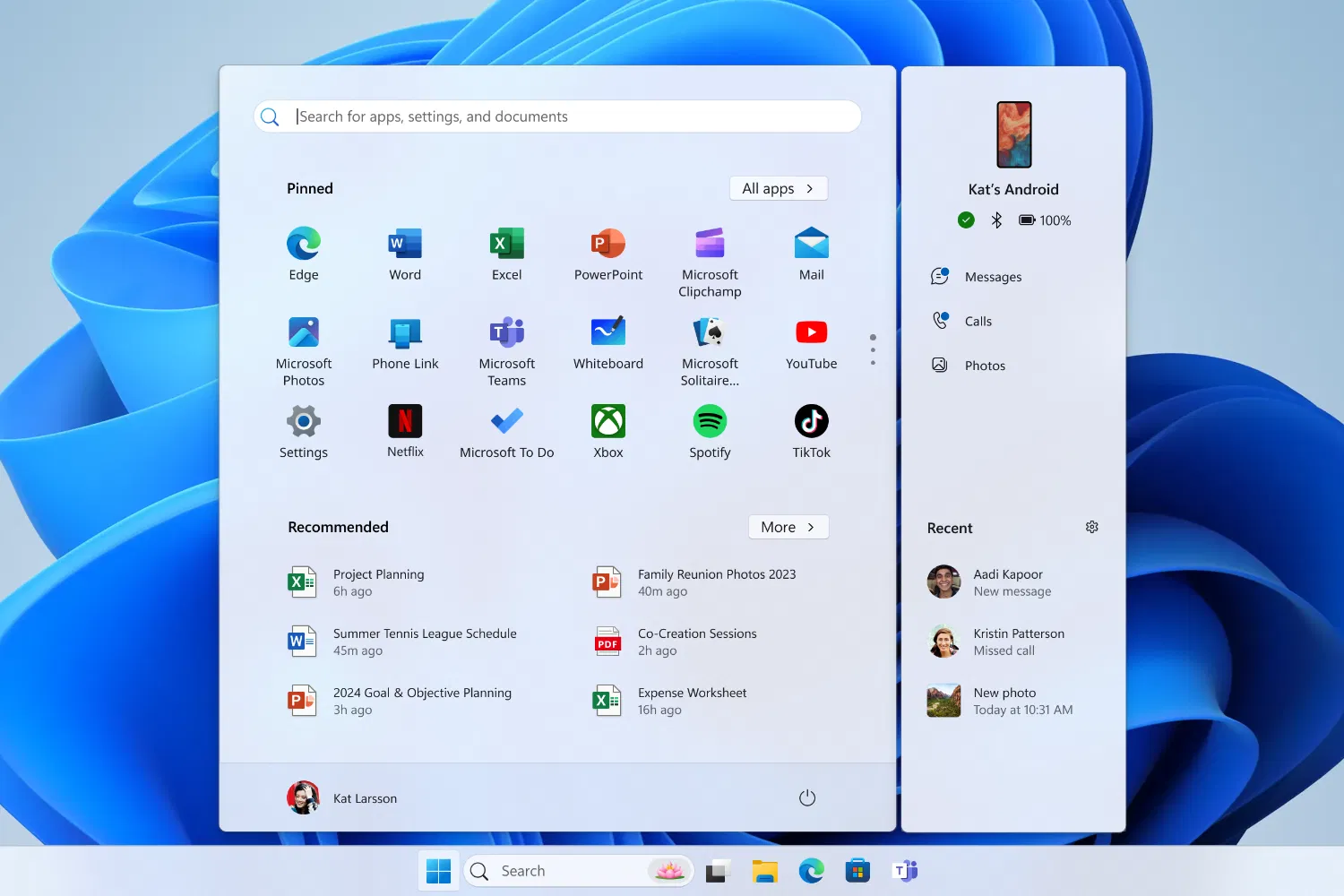Viewport: 1344px width, 896px height.
Task: Click the Bluetooth status icon
Action: pos(996,220)
